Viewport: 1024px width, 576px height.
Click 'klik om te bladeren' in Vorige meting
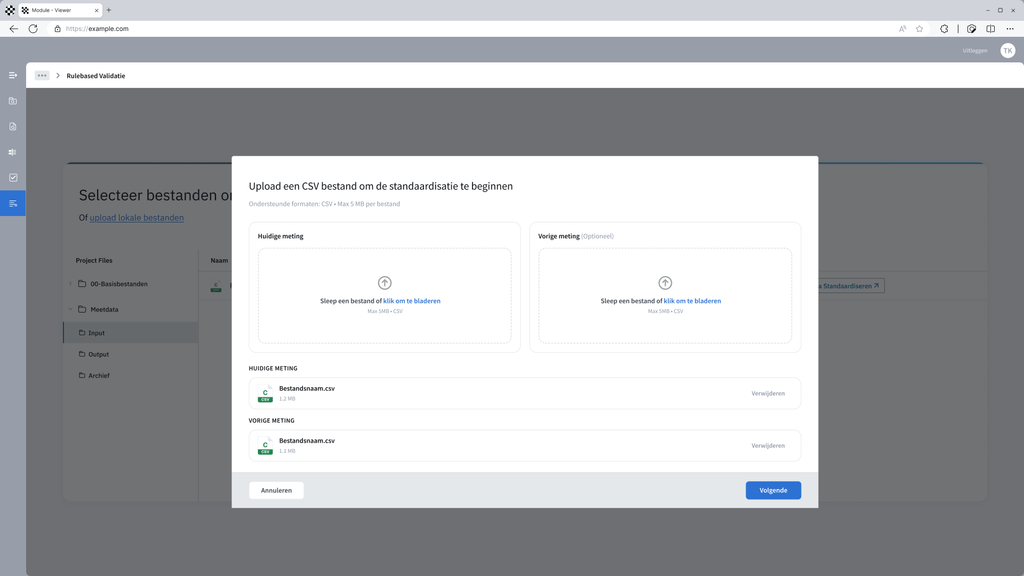pyautogui.click(x=692, y=301)
